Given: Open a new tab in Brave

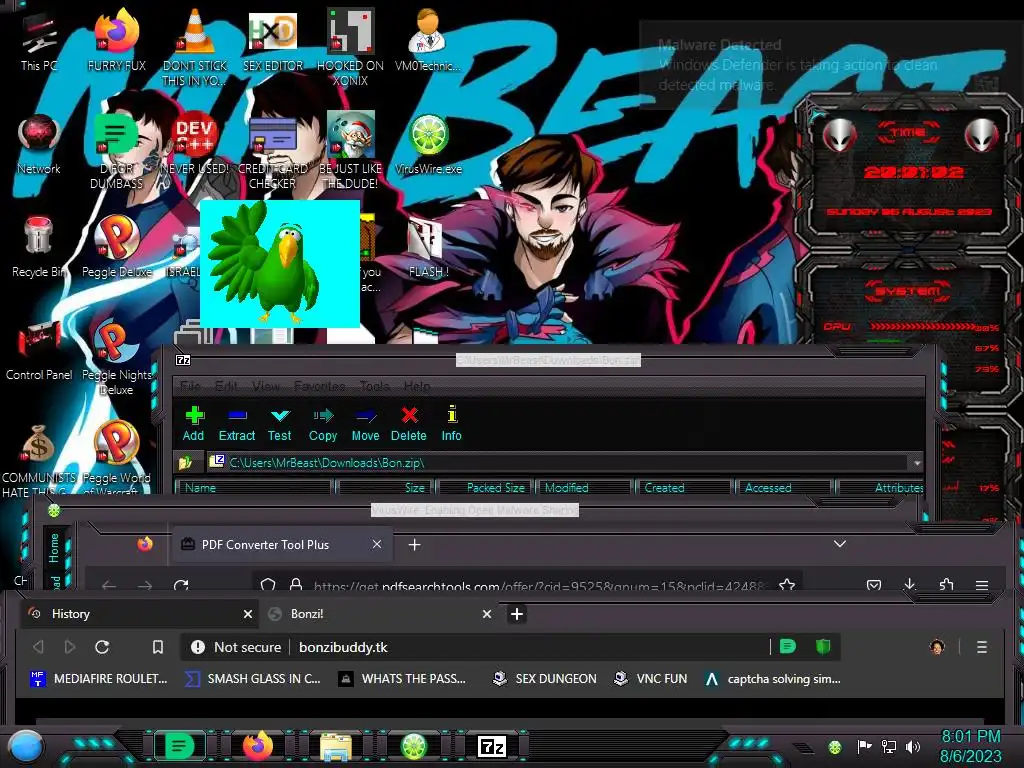Looking at the screenshot, I should (x=517, y=614).
